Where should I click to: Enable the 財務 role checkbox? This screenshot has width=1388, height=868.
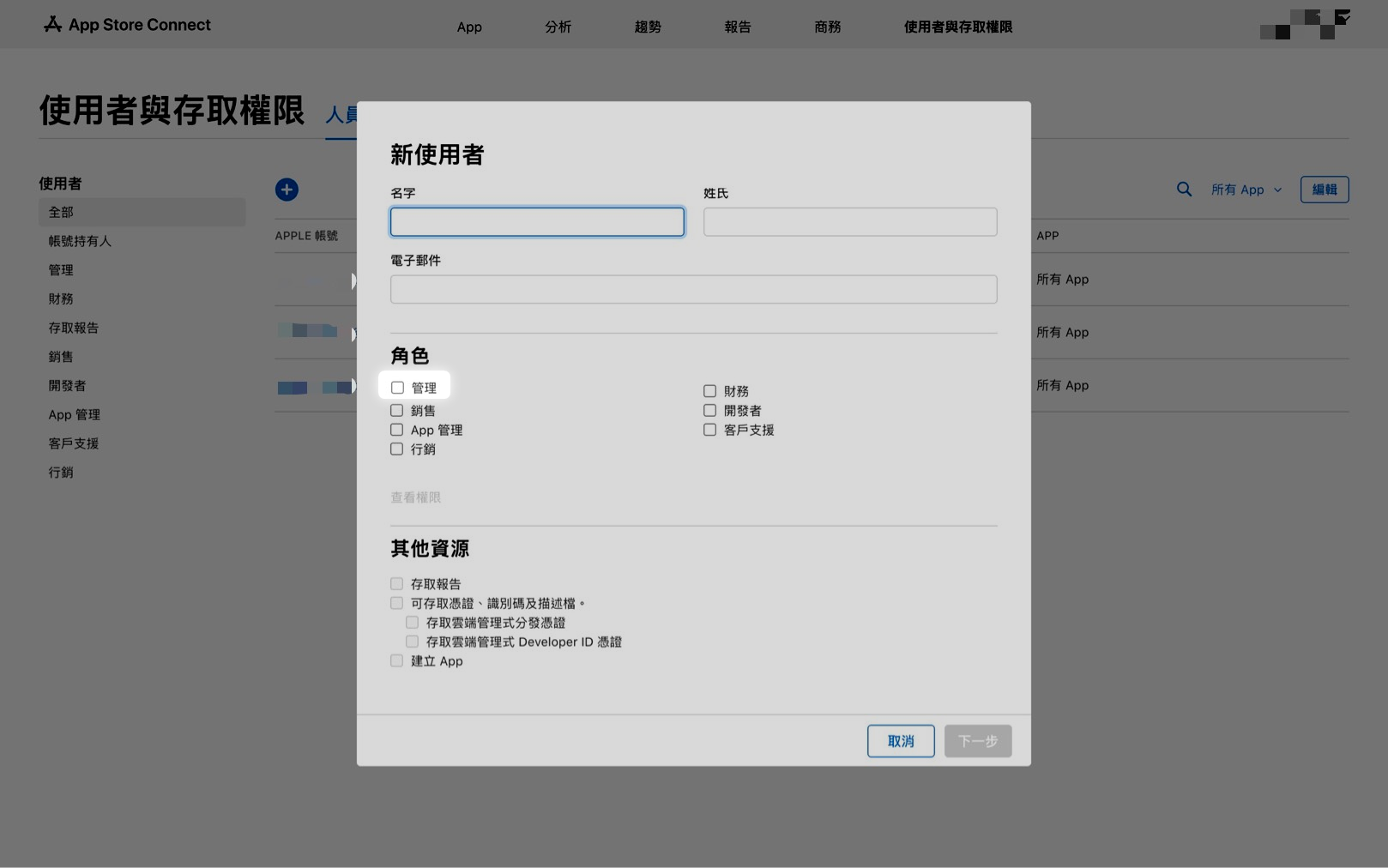[709, 391]
